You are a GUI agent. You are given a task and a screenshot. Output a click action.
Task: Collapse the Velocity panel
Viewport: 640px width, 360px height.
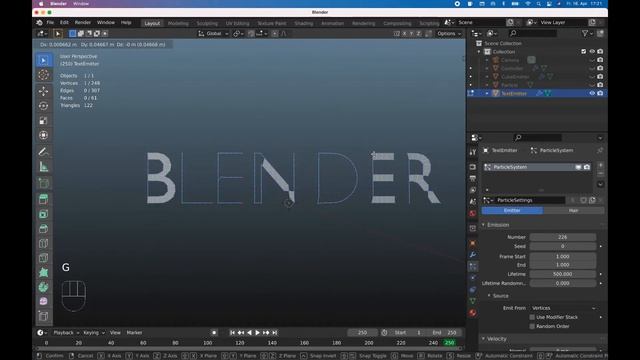tap(497, 339)
